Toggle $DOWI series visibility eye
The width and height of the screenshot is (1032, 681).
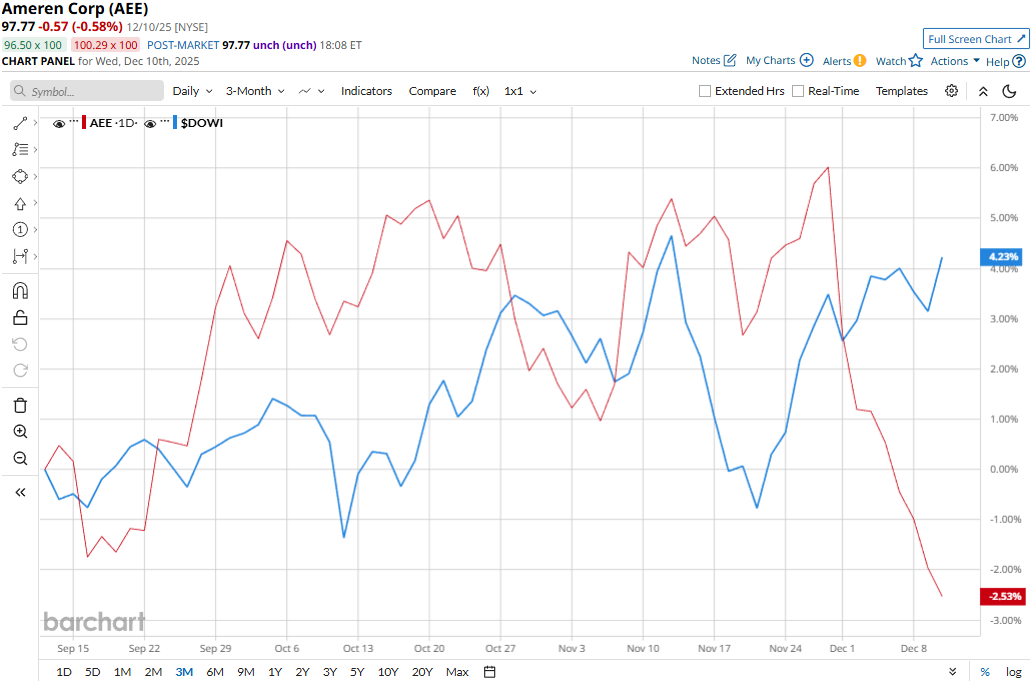coord(150,123)
